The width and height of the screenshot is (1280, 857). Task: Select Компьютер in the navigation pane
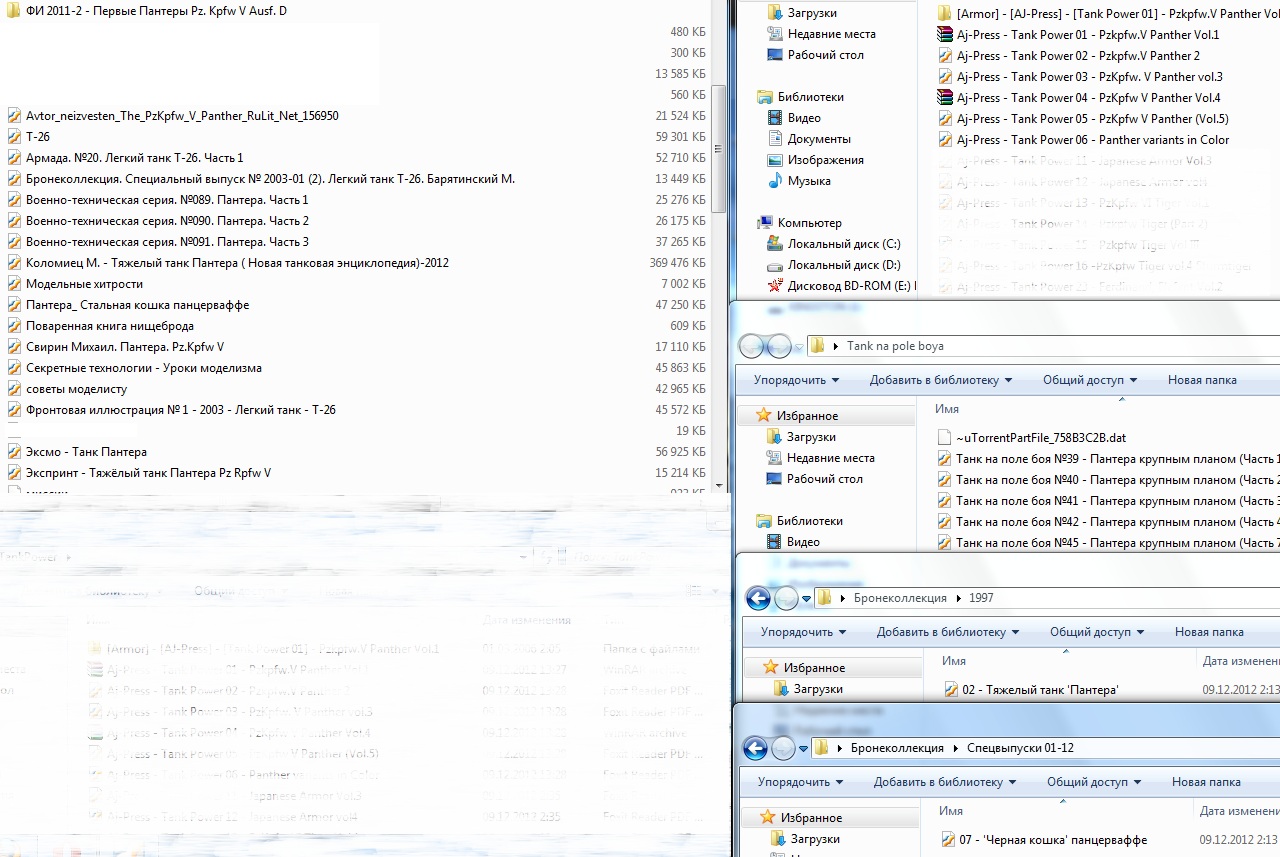point(810,223)
